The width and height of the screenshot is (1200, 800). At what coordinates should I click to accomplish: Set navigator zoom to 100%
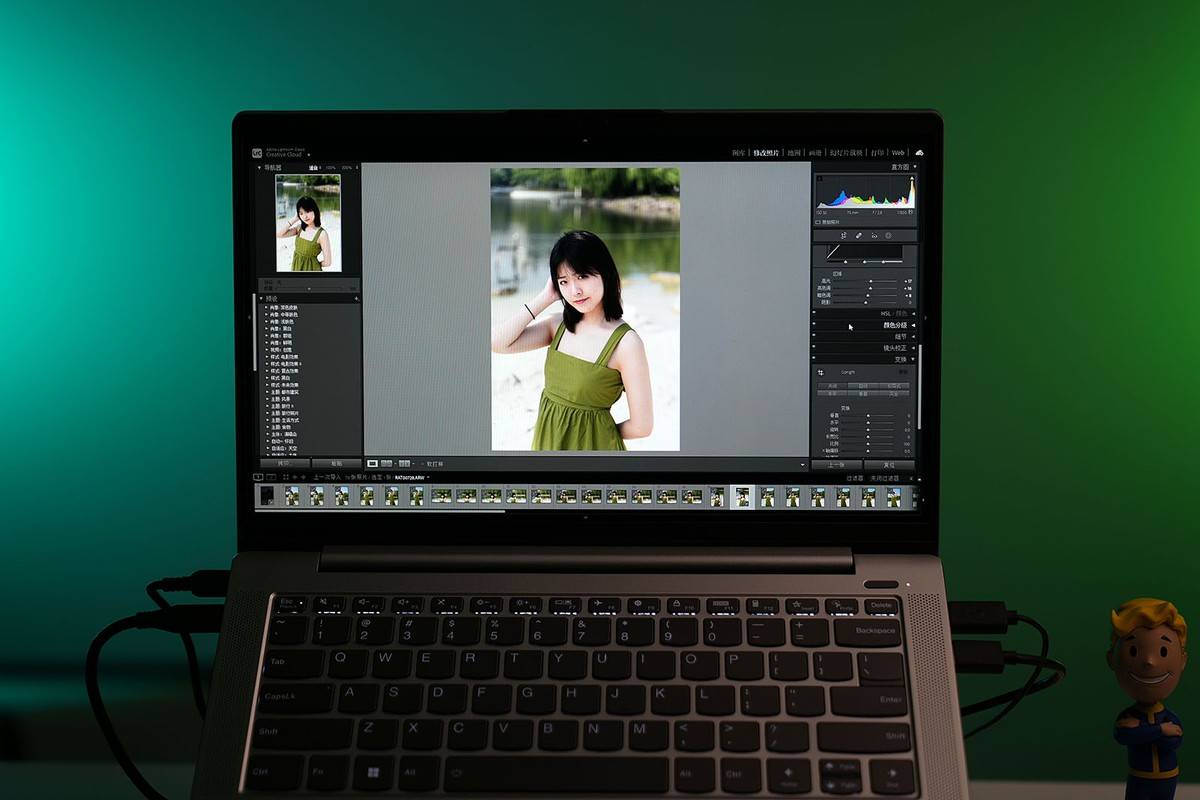point(331,168)
